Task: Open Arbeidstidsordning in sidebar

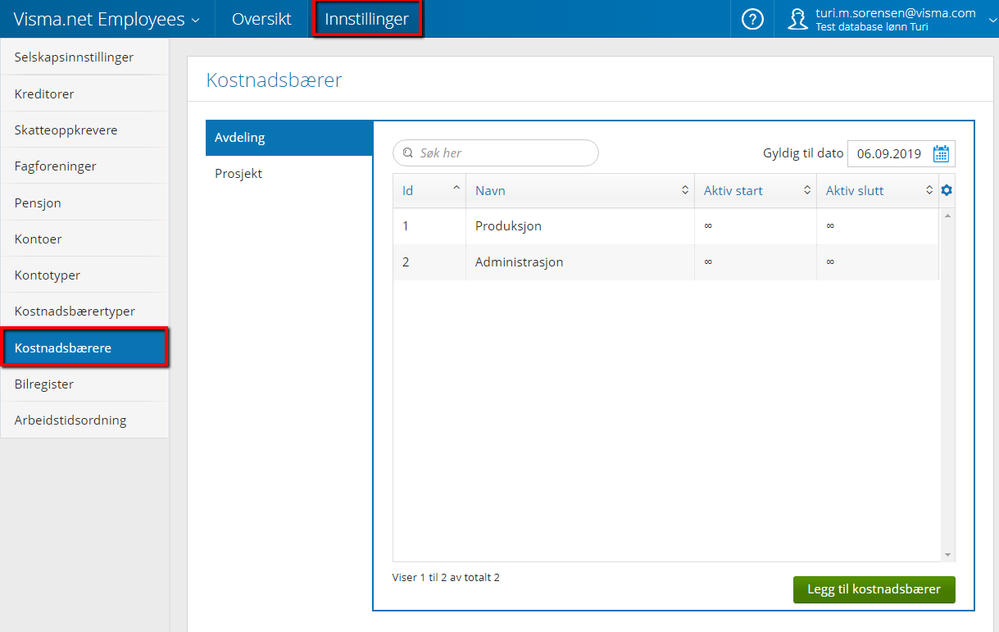Action: [85, 420]
